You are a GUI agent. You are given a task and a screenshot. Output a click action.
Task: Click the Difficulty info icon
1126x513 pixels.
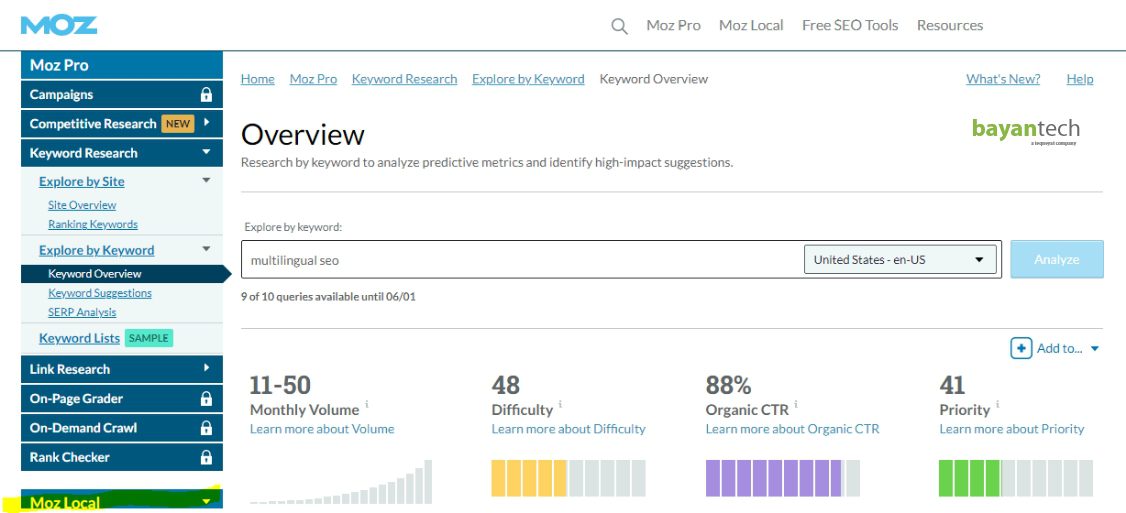pyautogui.click(x=560, y=405)
